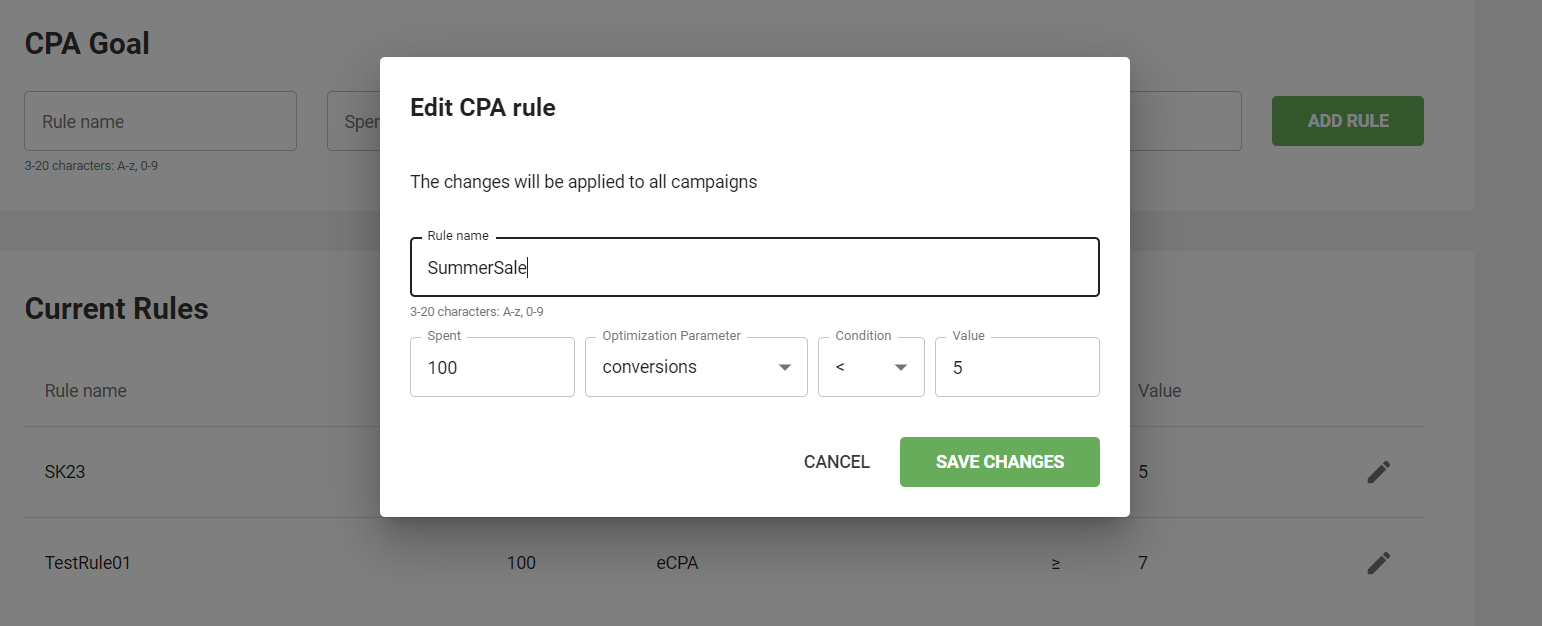Select the TestRule01 rule name cell

pyautogui.click(x=88, y=563)
